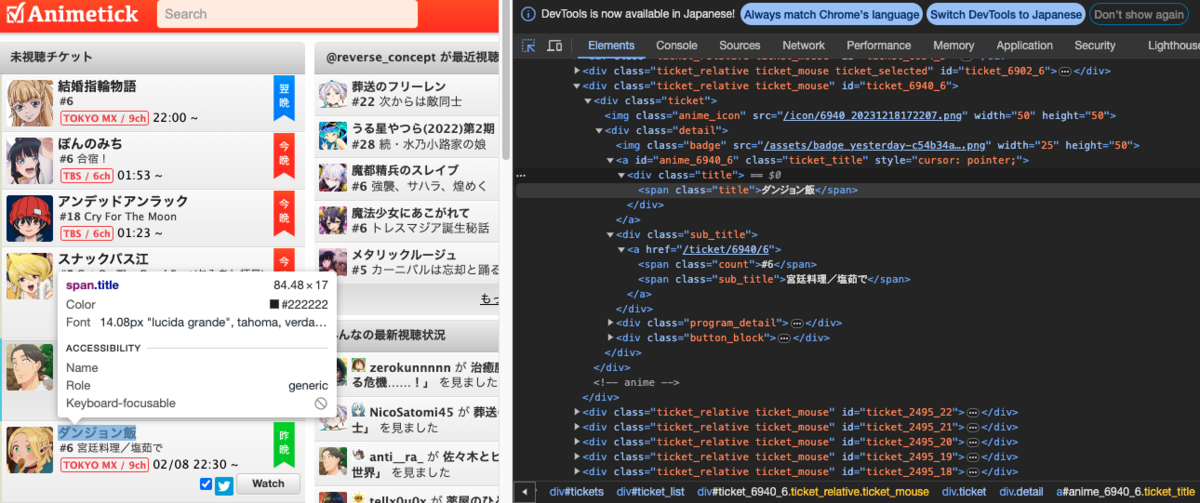
Task: Expand the button_block div node
Action: [611, 338]
